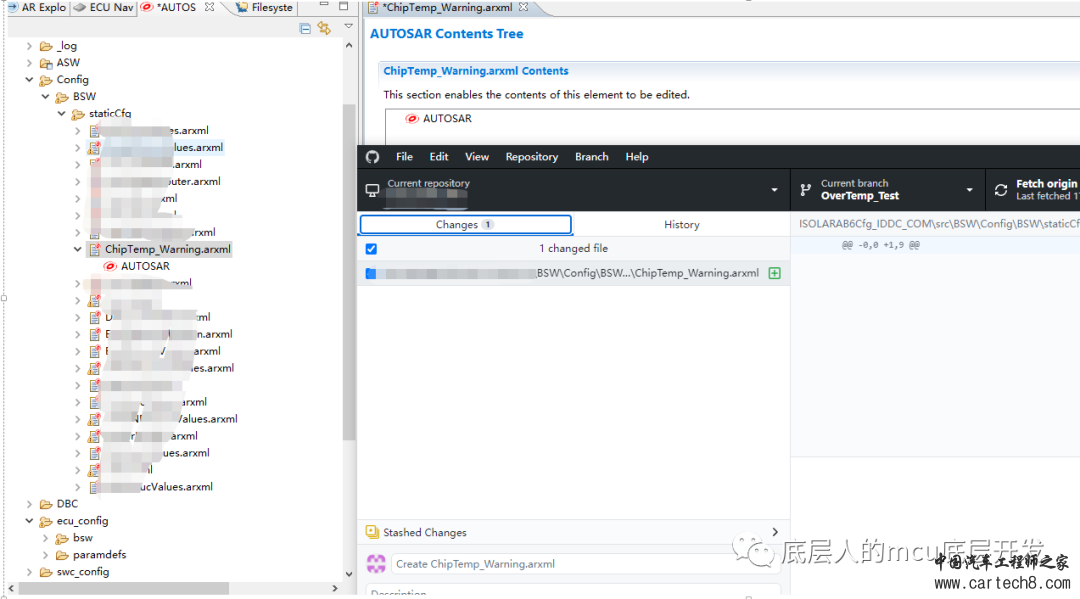Click the DBC folder icon
Screen dimensions: 1080x599
coord(46,504)
